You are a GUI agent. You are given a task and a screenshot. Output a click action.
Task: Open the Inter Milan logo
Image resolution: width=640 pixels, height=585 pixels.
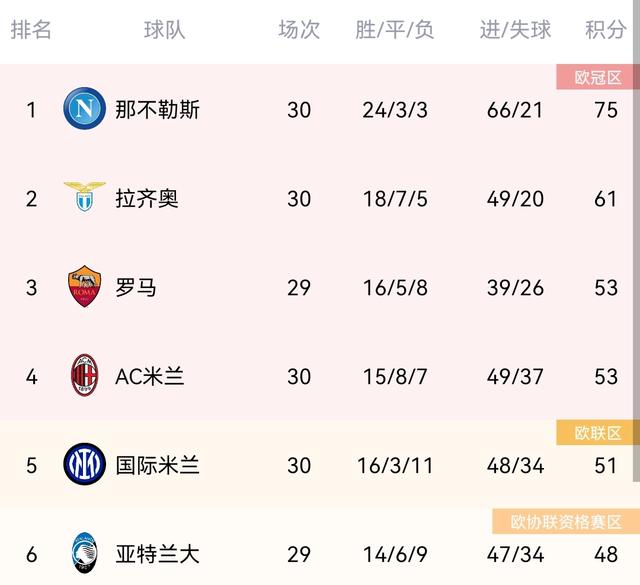(84, 464)
